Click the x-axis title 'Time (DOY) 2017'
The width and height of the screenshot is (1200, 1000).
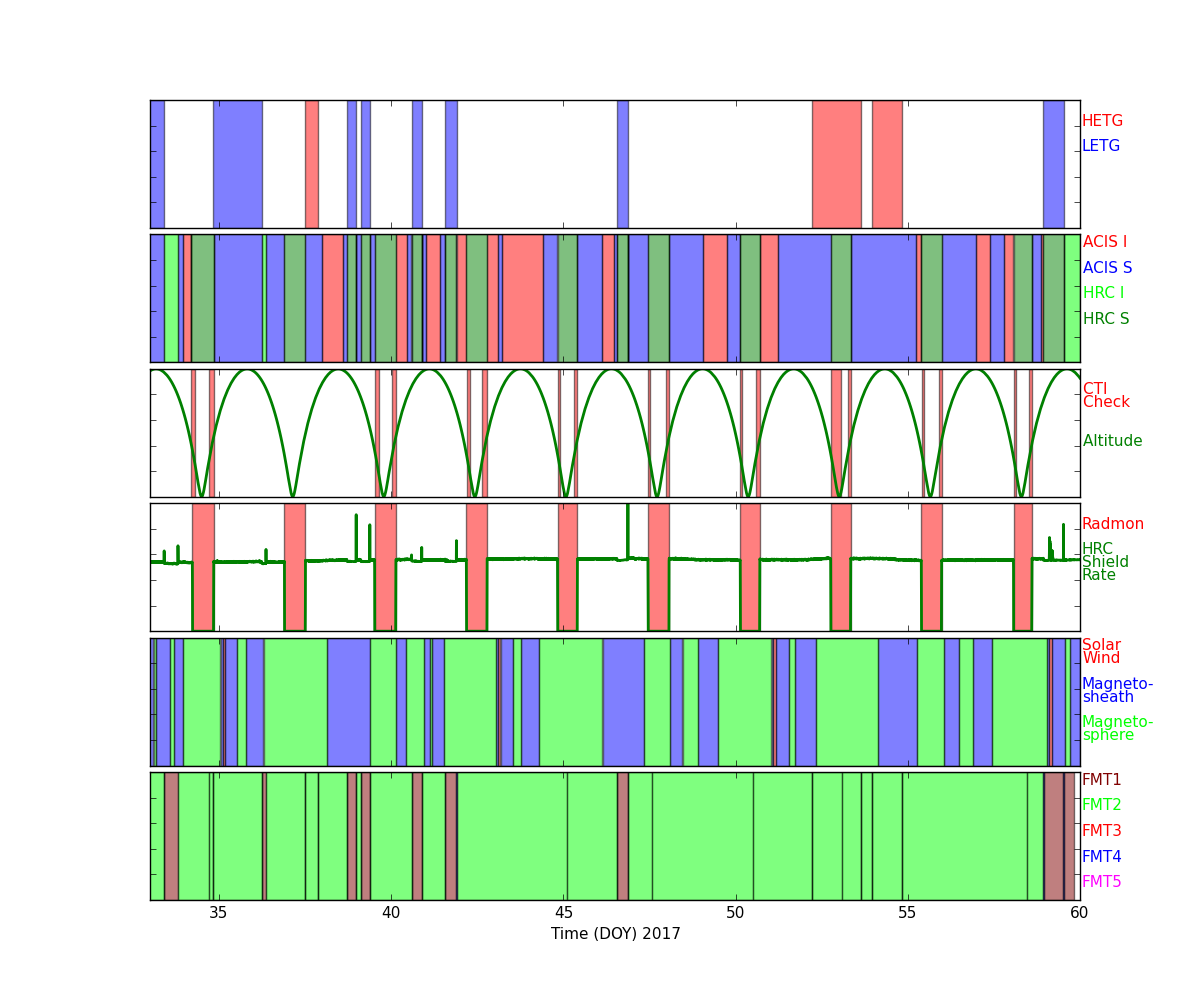pyautogui.click(x=615, y=934)
